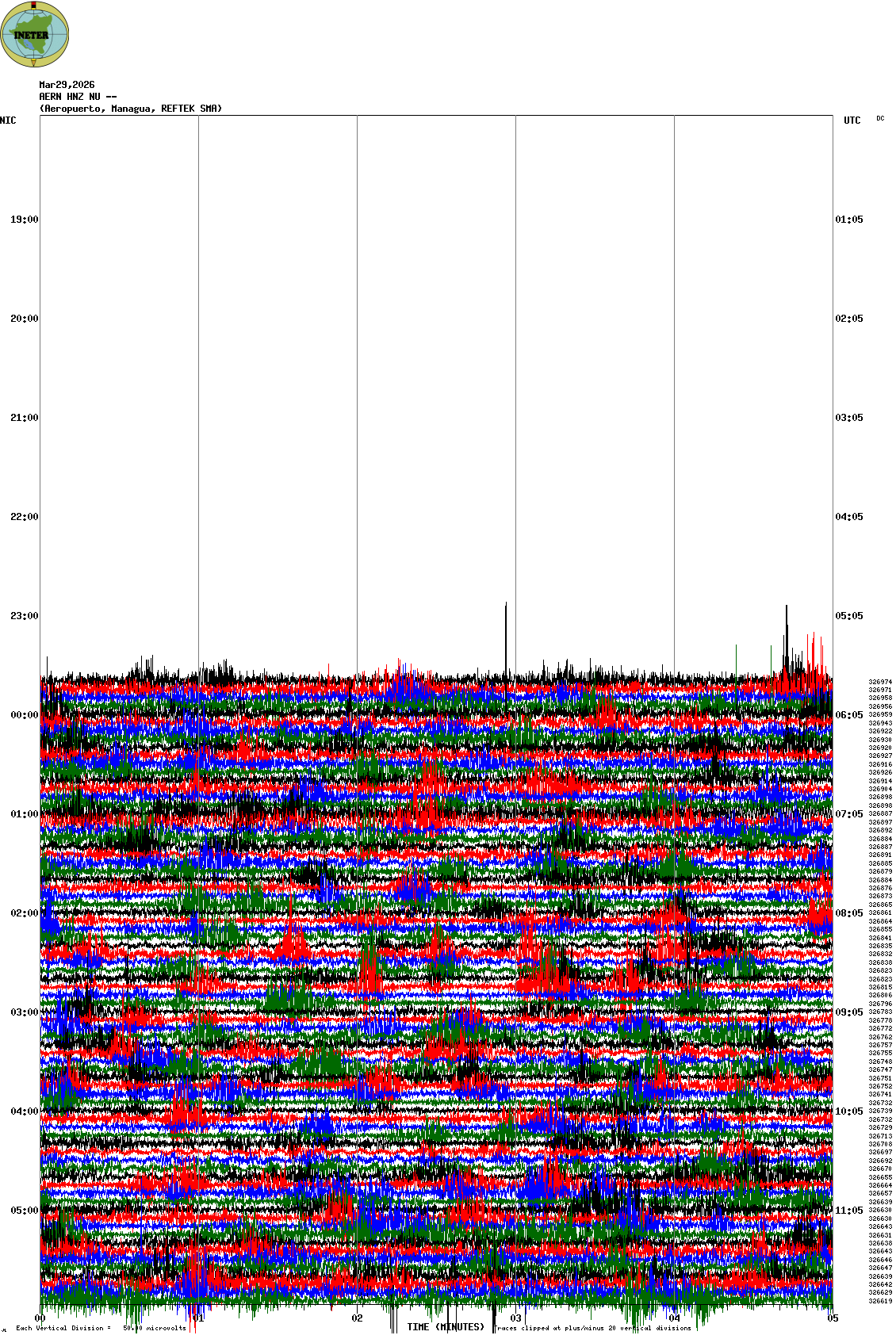Click the small DC label beside UTC

[880, 118]
